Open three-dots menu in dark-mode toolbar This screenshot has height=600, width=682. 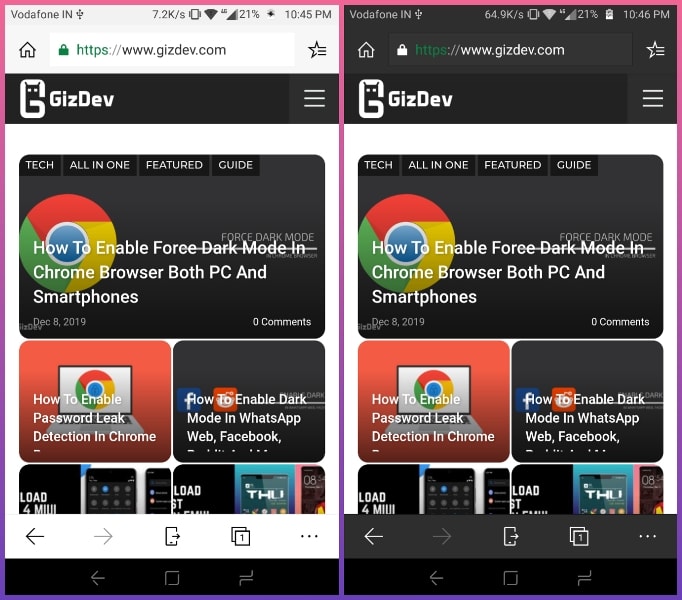648,536
